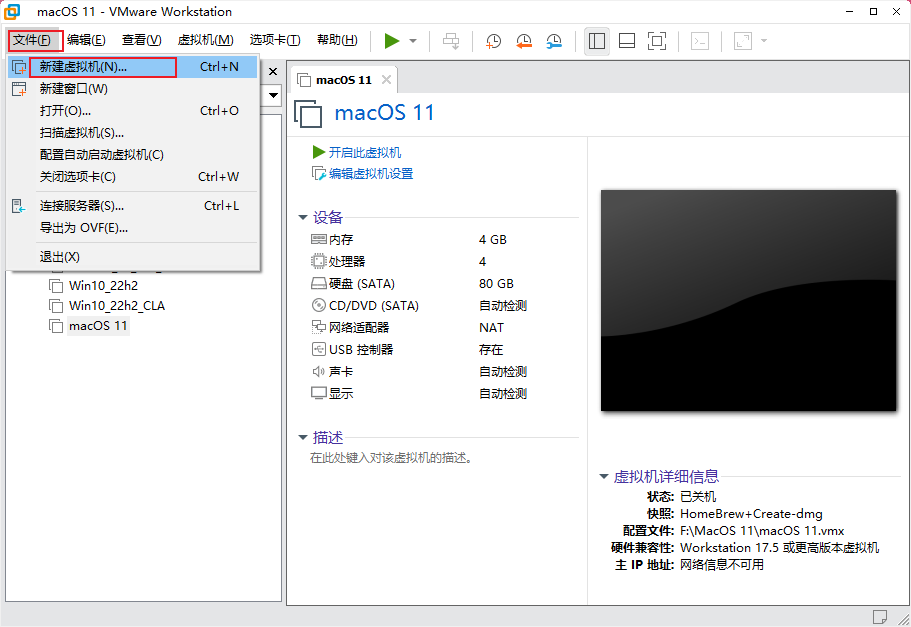Open the 帮助(H) menu
This screenshot has width=911, height=627.
click(x=337, y=40)
